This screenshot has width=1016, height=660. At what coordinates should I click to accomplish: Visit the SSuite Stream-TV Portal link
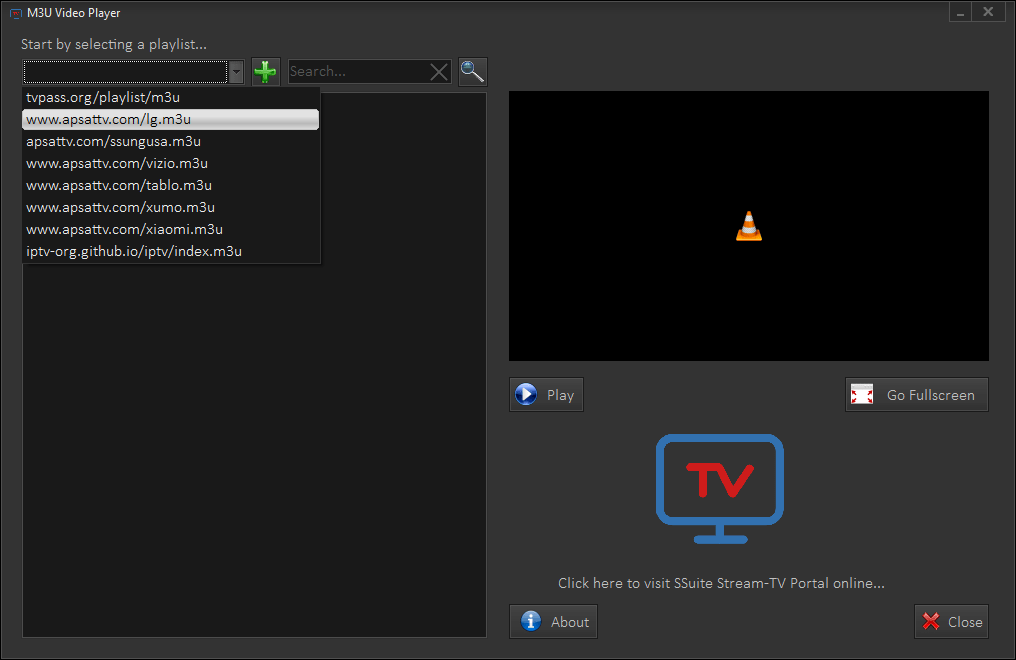(x=721, y=583)
